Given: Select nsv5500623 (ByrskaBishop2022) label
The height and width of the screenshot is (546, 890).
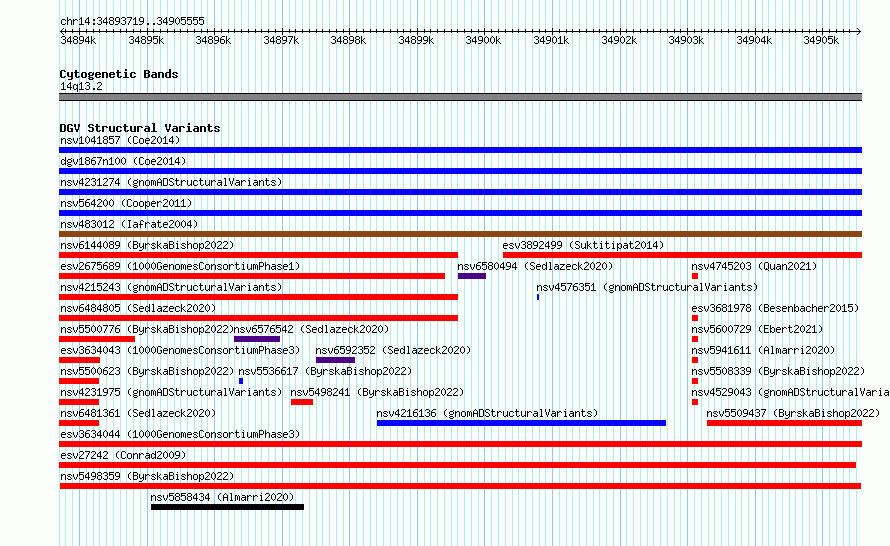Looking at the screenshot, I should pos(147,371).
